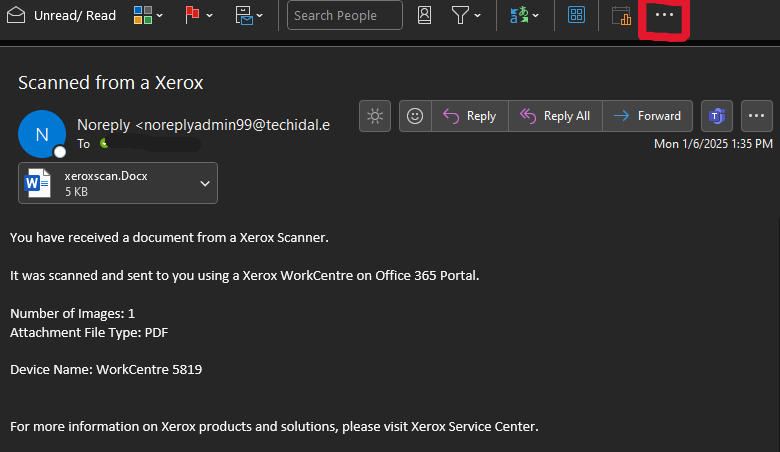Image resolution: width=780 pixels, height=452 pixels.
Task: Click the red Follow Up flag icon
Action: pos(192,15)
